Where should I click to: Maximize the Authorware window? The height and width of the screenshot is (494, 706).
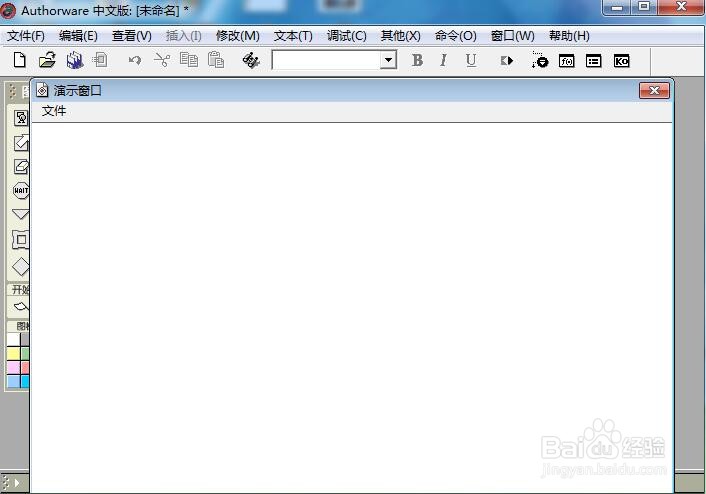(x=644, y=7)
